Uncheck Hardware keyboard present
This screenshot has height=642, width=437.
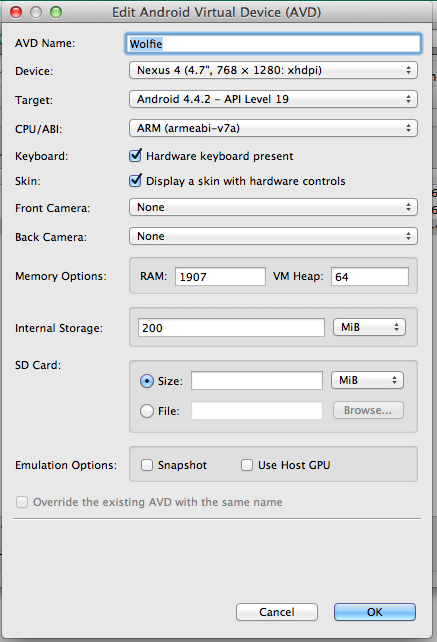(x=135, y=156)
